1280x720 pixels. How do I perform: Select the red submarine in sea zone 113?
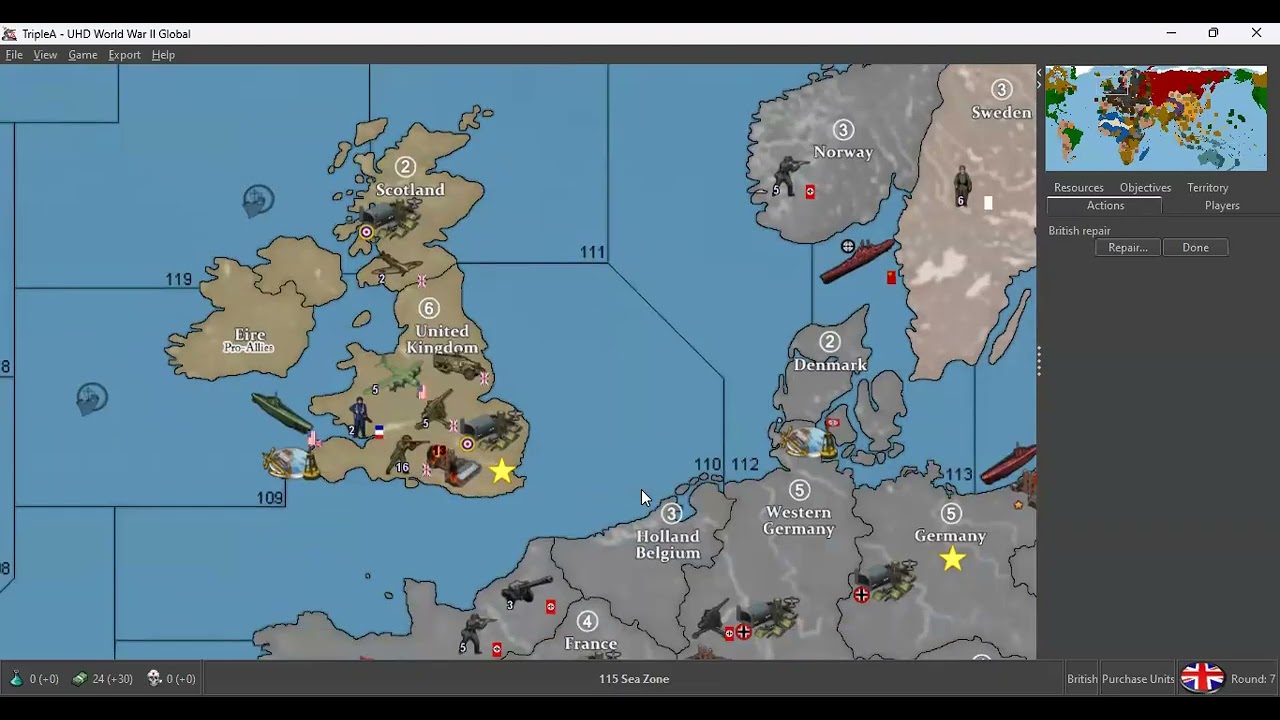point(1008,464)
